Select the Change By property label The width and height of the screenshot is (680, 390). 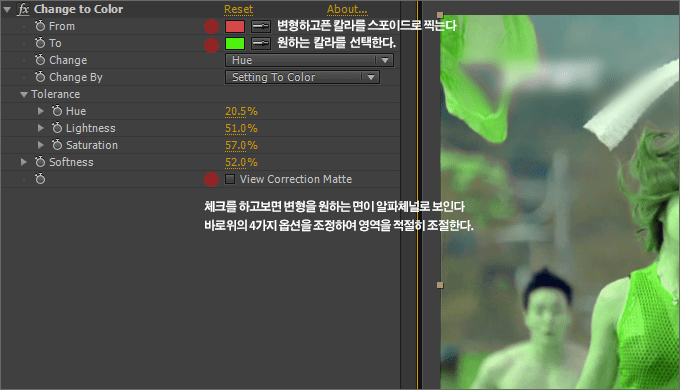(x=76, y=77)
